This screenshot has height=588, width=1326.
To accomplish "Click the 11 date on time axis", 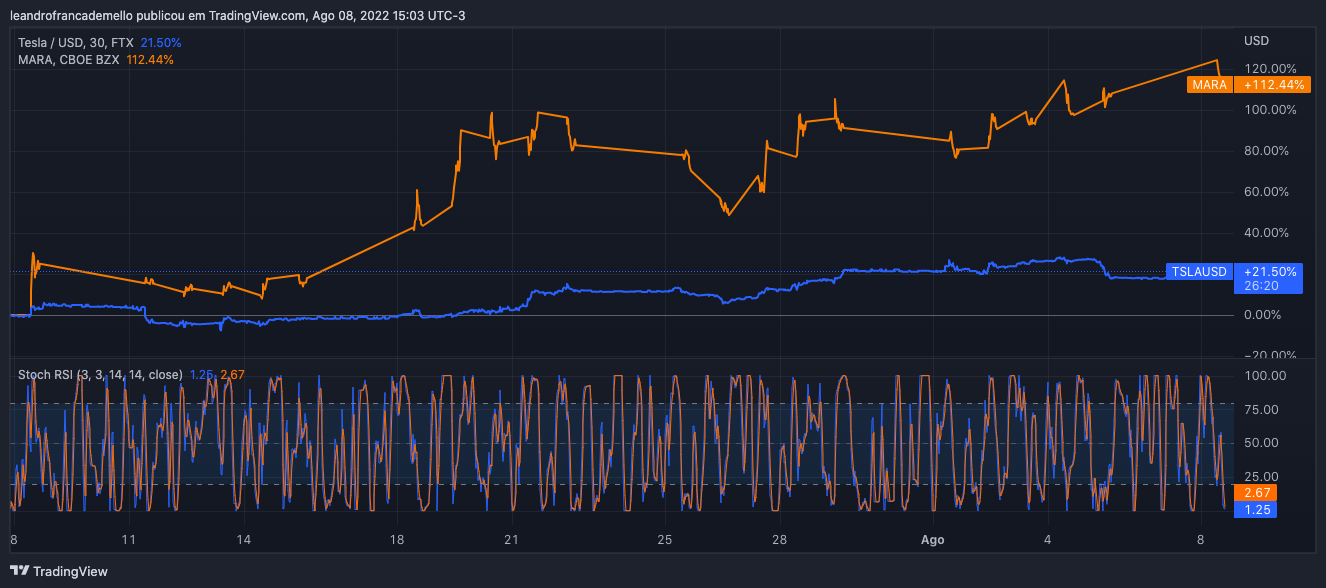I will (128, 540).
